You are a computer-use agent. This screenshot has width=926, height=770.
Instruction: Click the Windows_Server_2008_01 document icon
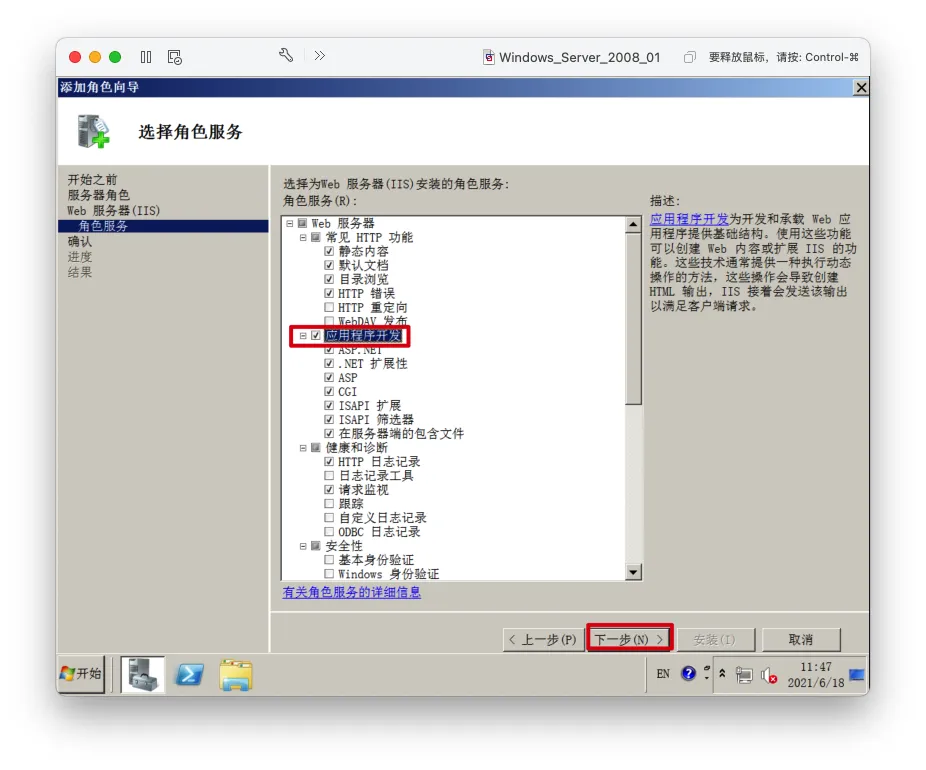tap(489, 57)
